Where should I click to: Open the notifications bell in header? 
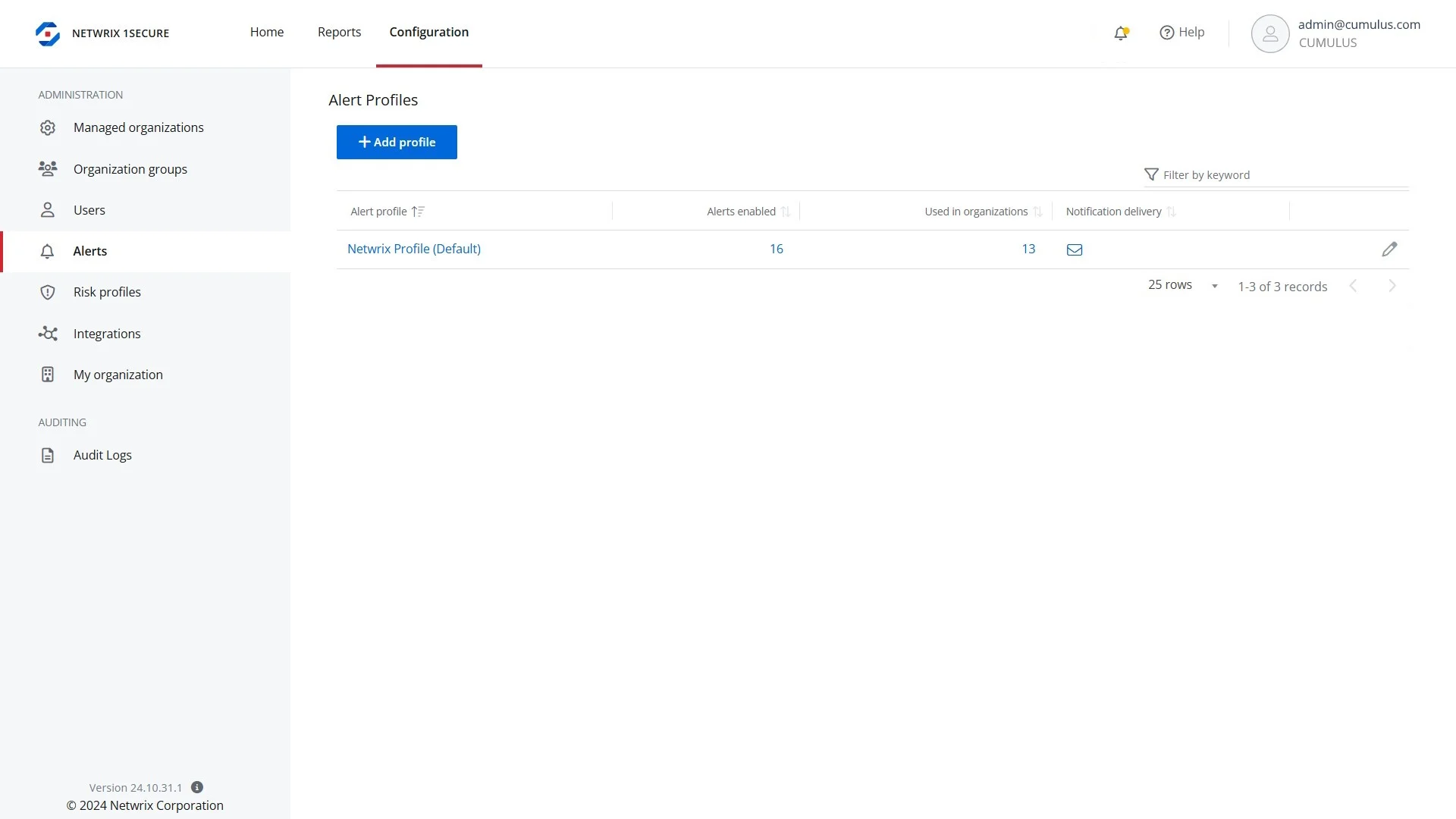click(x=1121, y=33)
